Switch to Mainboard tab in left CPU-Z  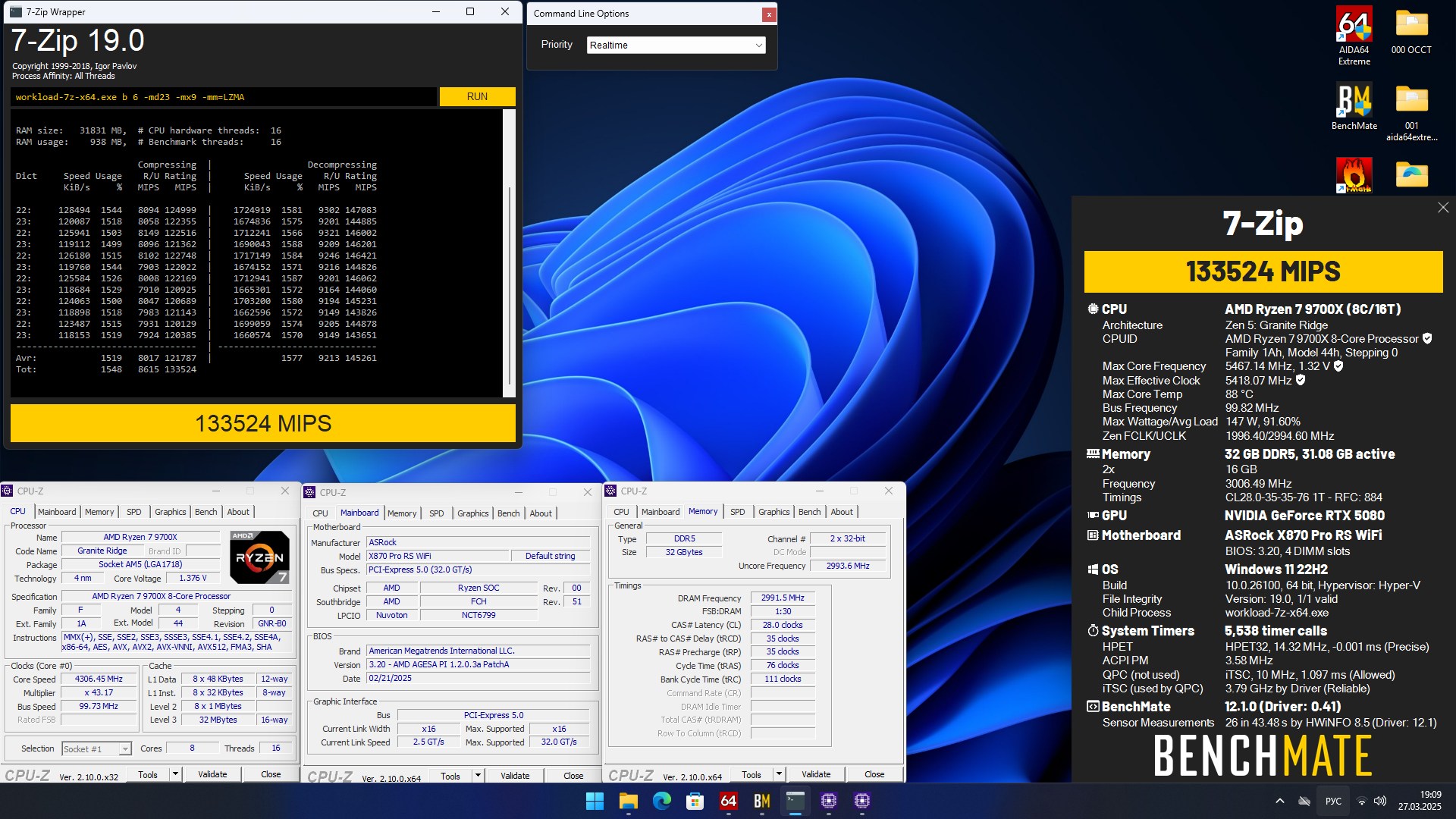point(57,512)
